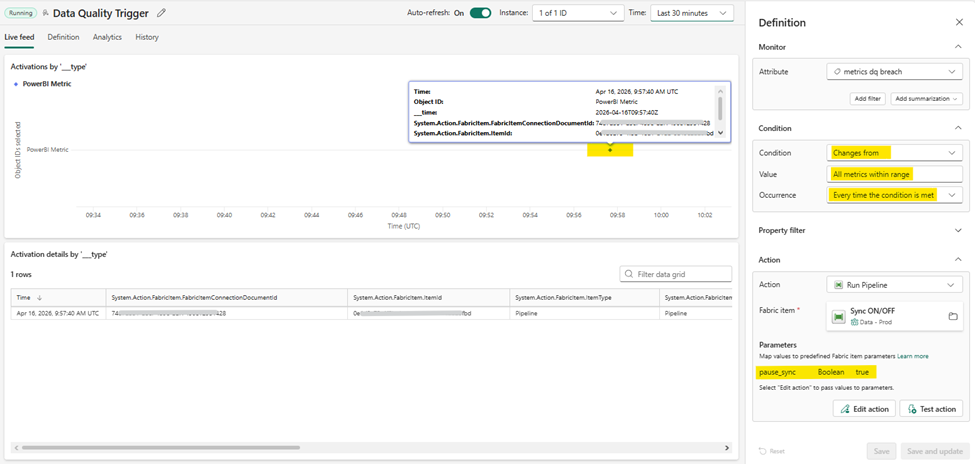The image size is (975, 464).
Task: Click the activation data point on chart
Action: [x=610, y=150]
